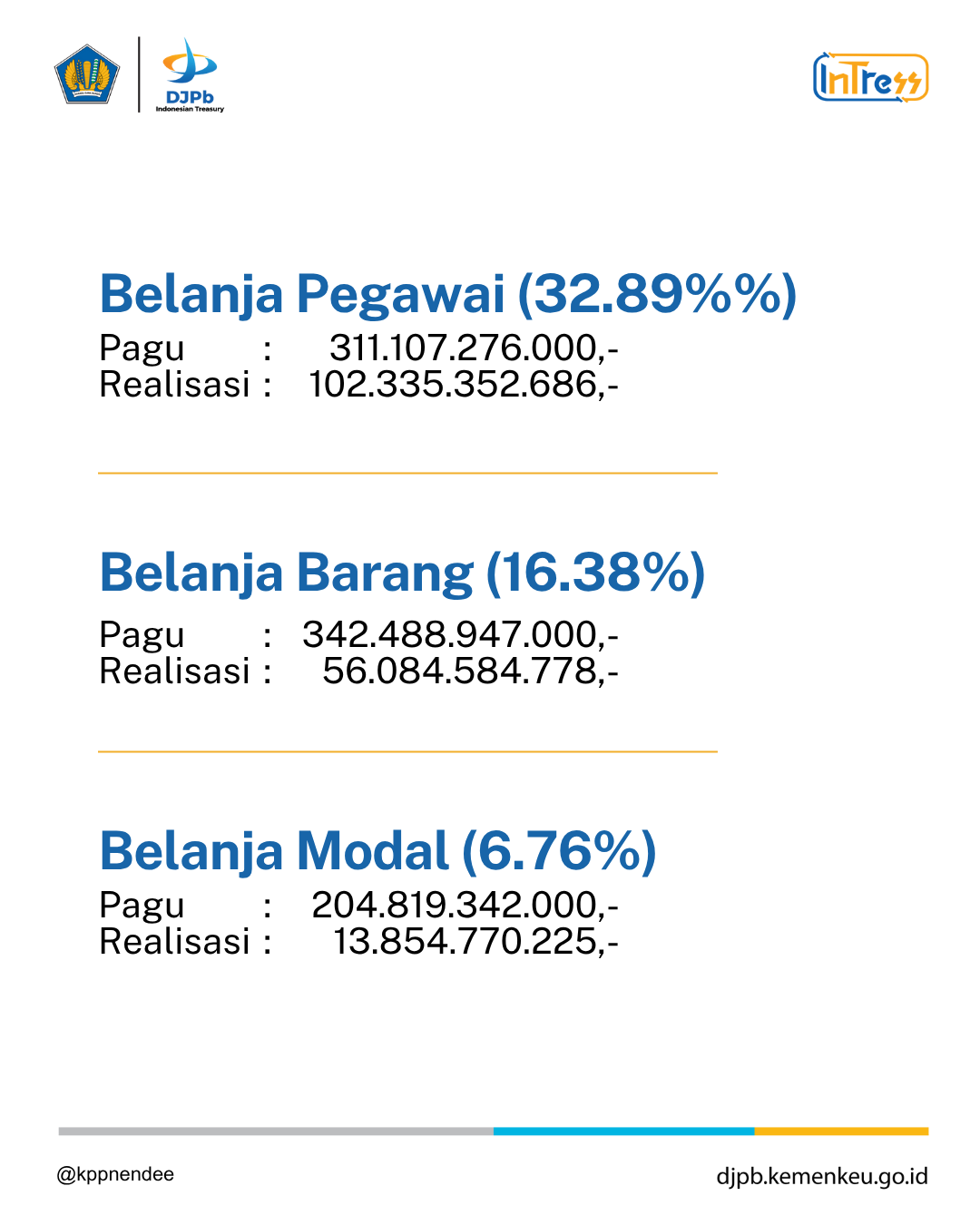Viewport: 980px width, 1225px height.
Task: Click the Realisasi amount 102.335.352.686
Action: (x=464, y=385)
